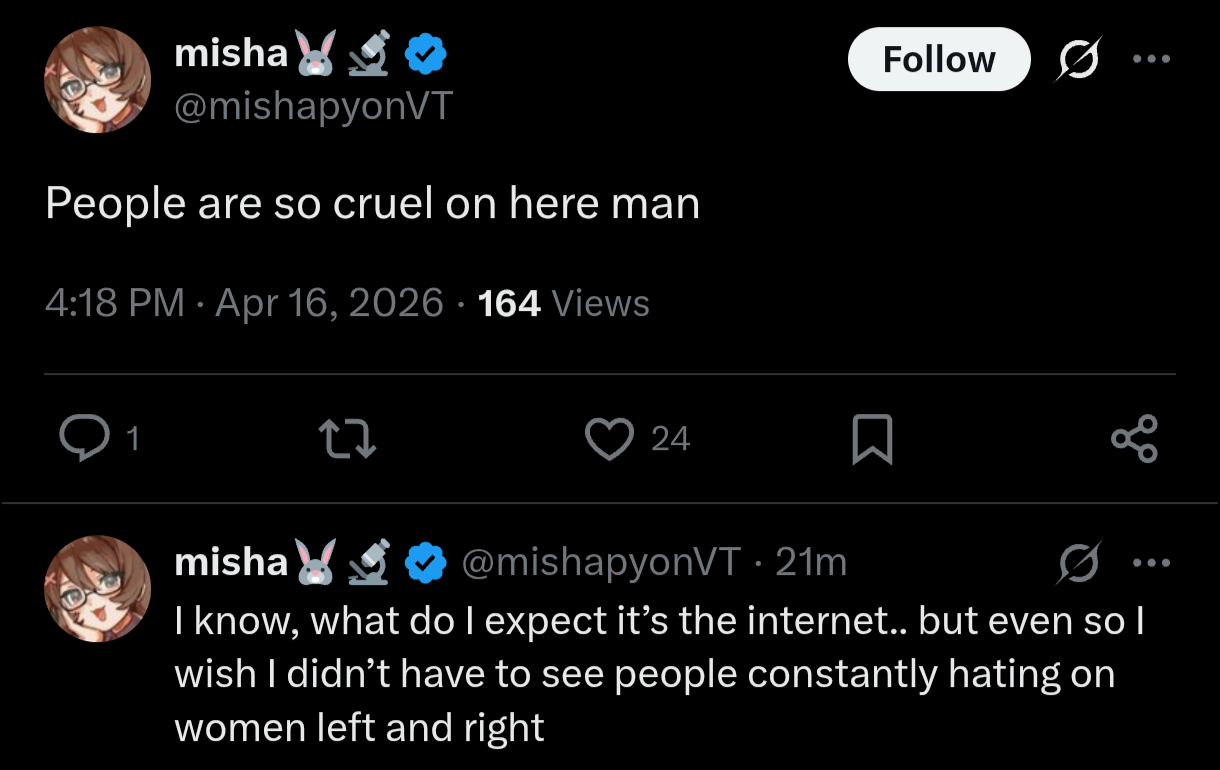Click the 4:18 PM Apr 16, 2026 timestamp
The width and height of the screenshot is (1220, 770).
[x=244, y=303]
